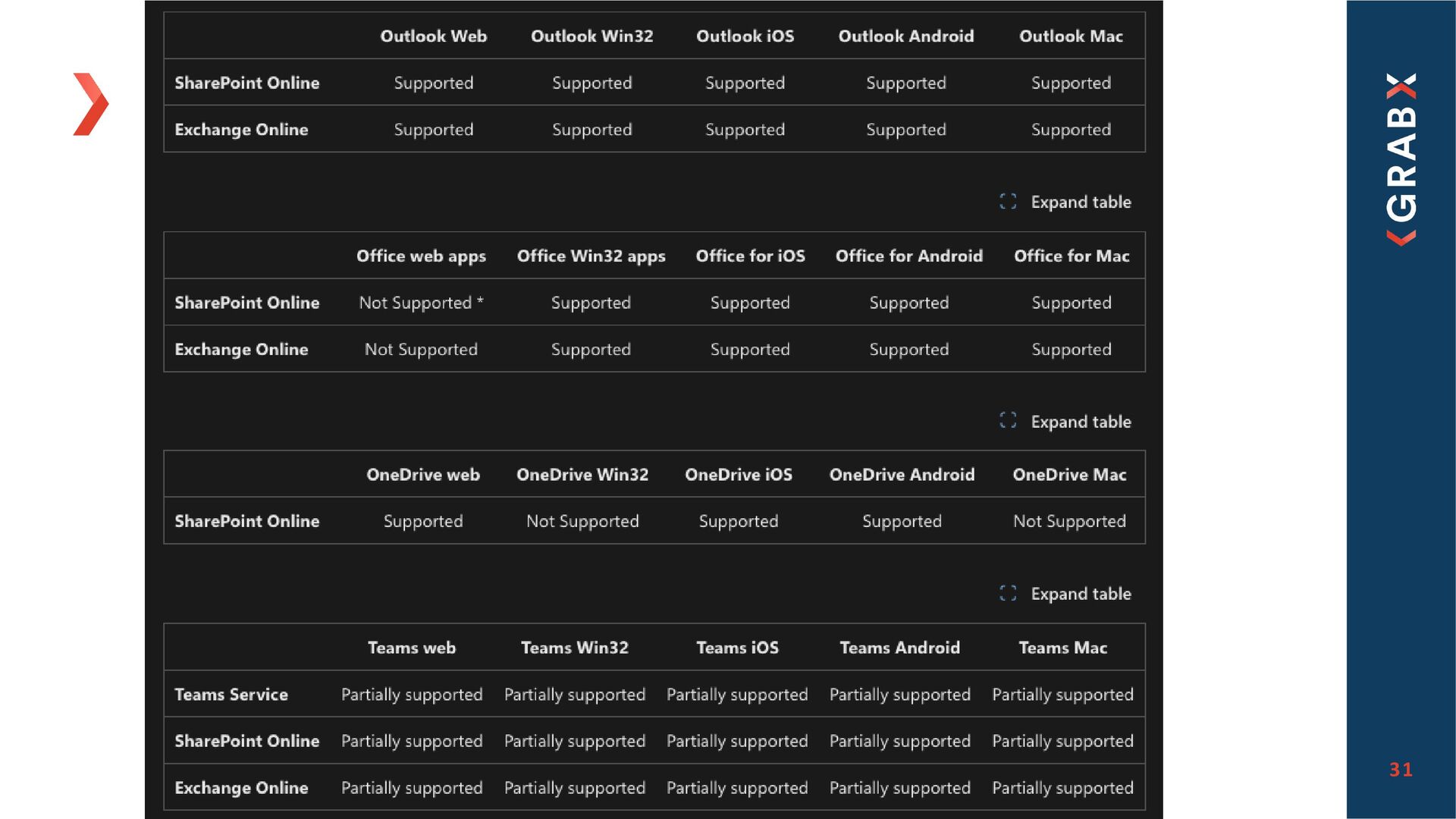The image size is (1456, 819).
Task: Click 'Not Supported' under OneDrive Mac
Action: (1069, 521)
